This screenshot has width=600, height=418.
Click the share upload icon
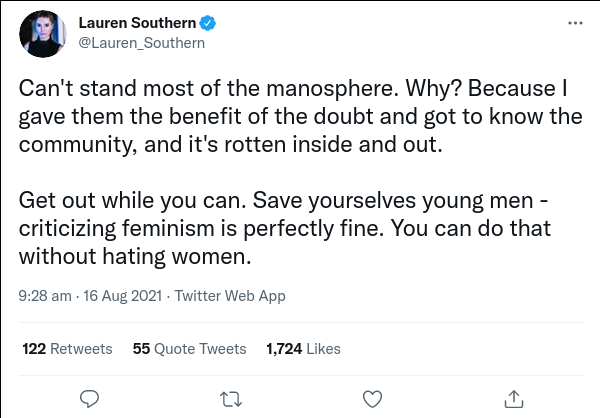(x=513, y=397)
